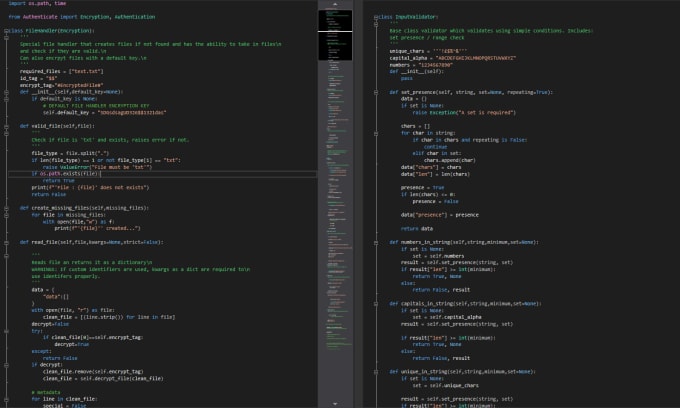Click the raise Exception("A set is required") line

pos(464,113)
